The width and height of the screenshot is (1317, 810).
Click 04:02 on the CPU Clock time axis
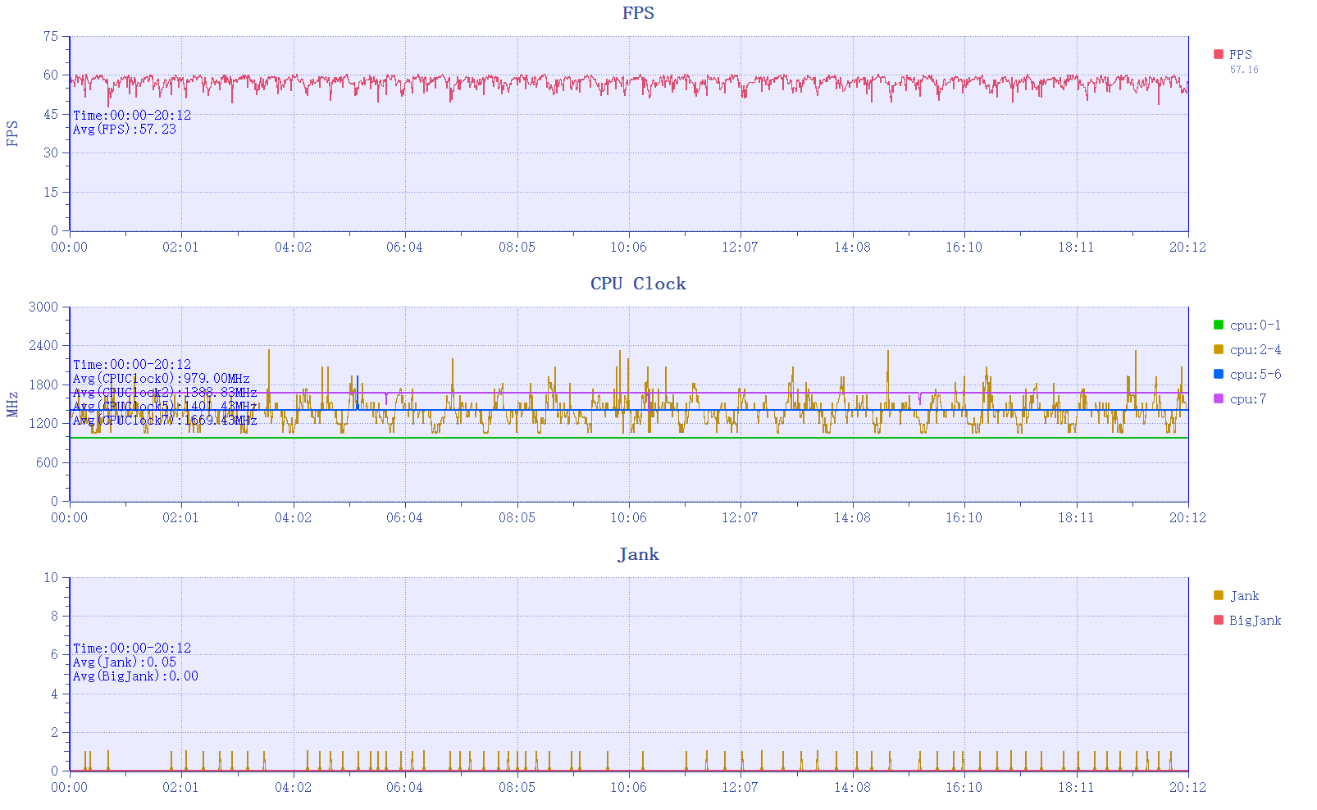click(293, 518)
